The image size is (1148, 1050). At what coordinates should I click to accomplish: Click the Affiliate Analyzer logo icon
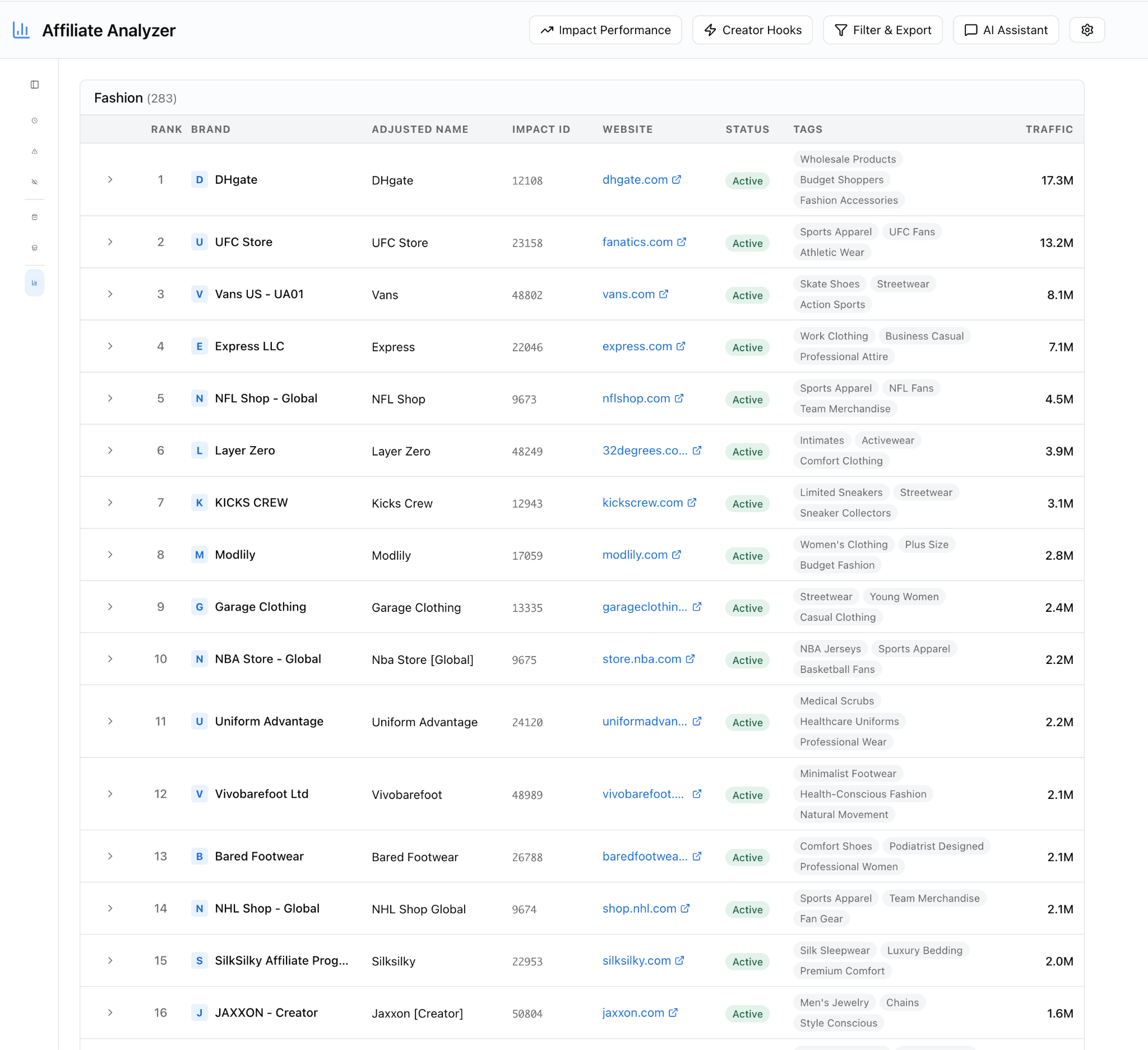[21, 30]
